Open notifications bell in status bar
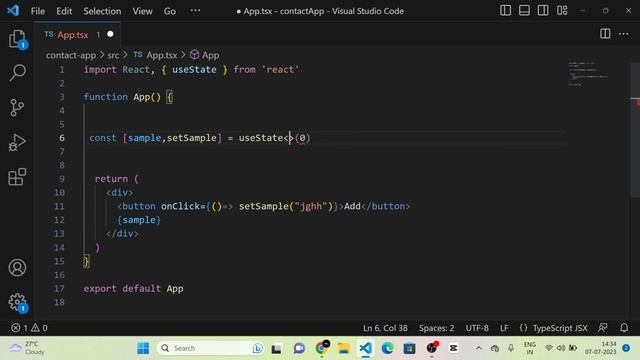This screenshot has width=640, height=360. click(x=624, y=327)
